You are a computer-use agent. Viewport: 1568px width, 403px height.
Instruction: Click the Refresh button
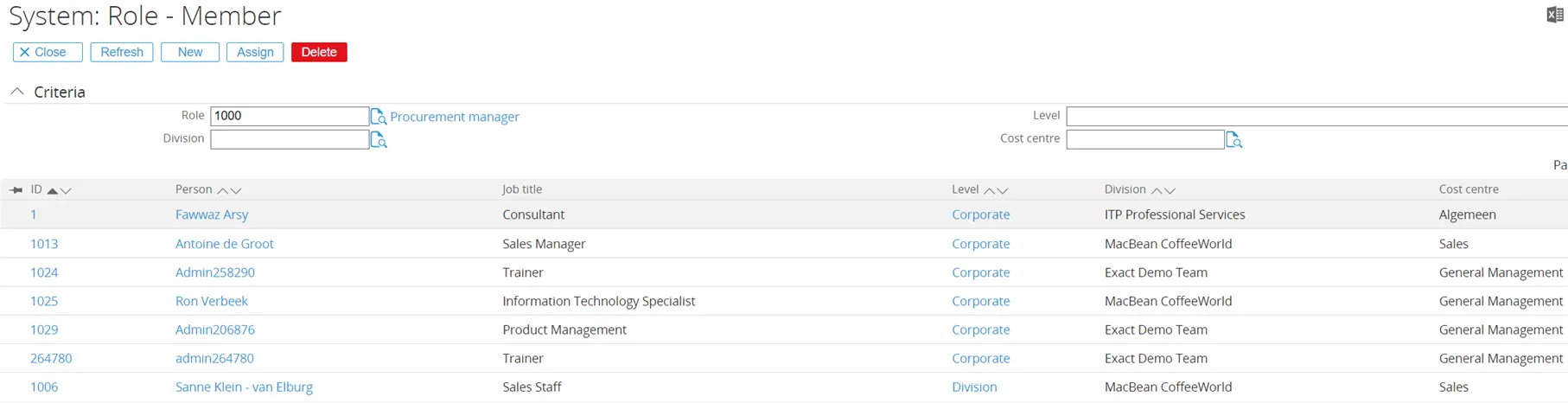point(122,52)
